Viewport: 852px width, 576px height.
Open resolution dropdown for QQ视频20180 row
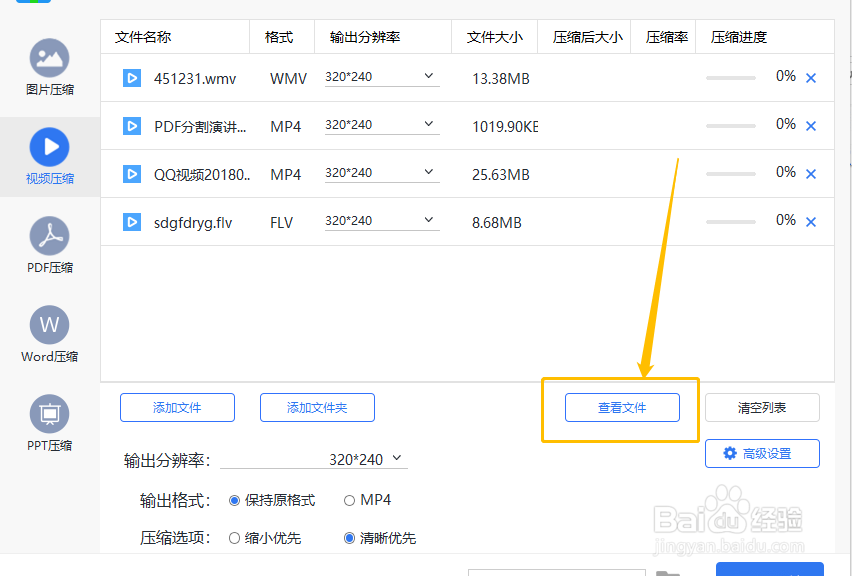tap(382, 173)
